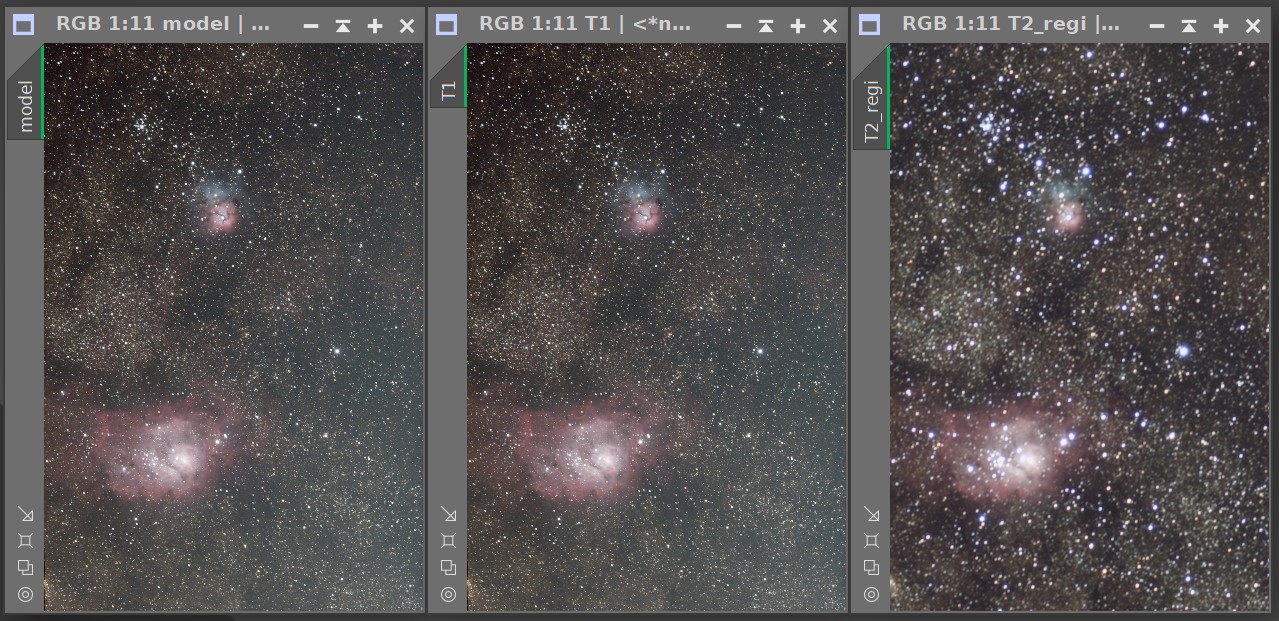The image size is (1279, 621).
Task: Click the diagonal arrow icon on T2_regi sidebar
Action: 872,515
